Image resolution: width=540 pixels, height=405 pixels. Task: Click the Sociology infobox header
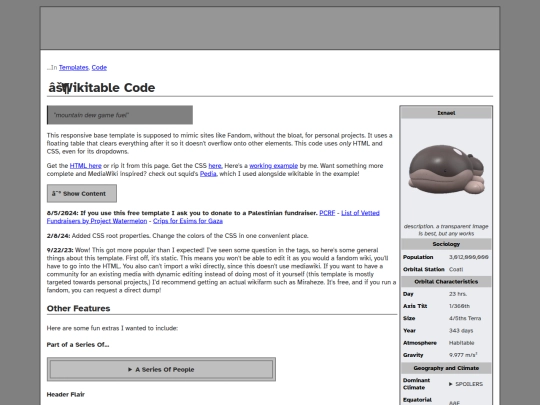click(446, 244)
